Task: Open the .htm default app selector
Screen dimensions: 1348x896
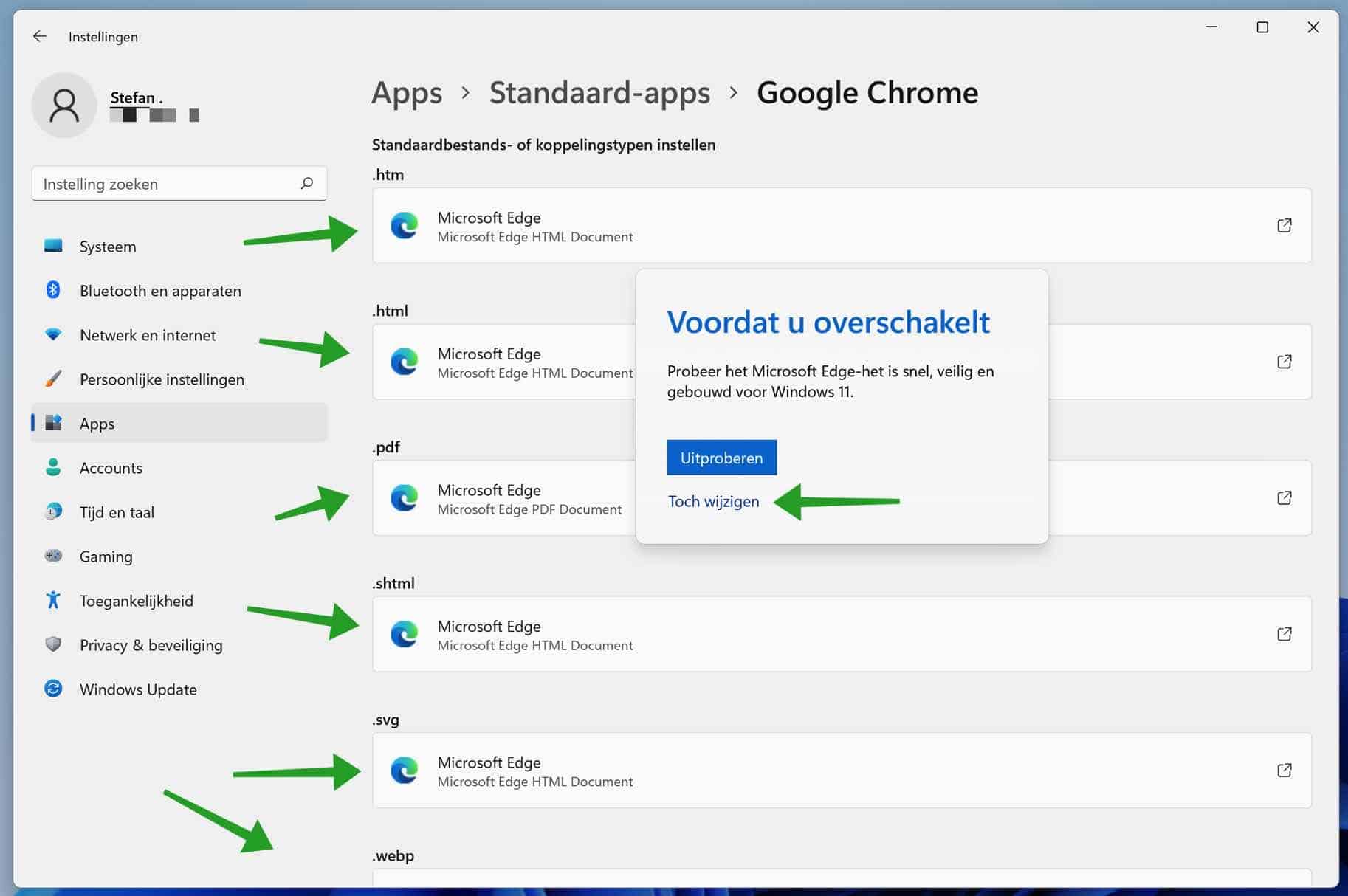Action: coord(812,226)
